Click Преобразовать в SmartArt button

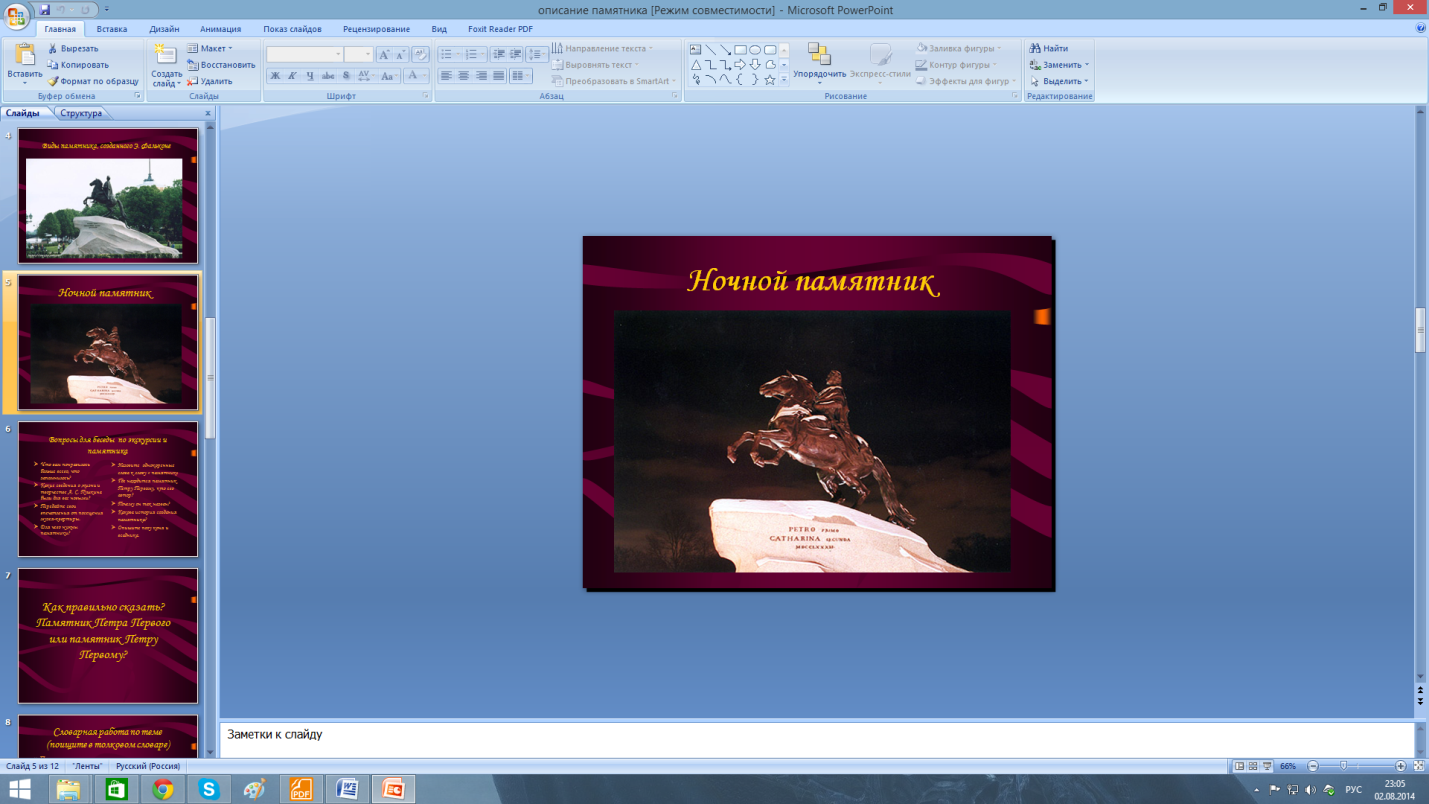click(x=614, y=81)
